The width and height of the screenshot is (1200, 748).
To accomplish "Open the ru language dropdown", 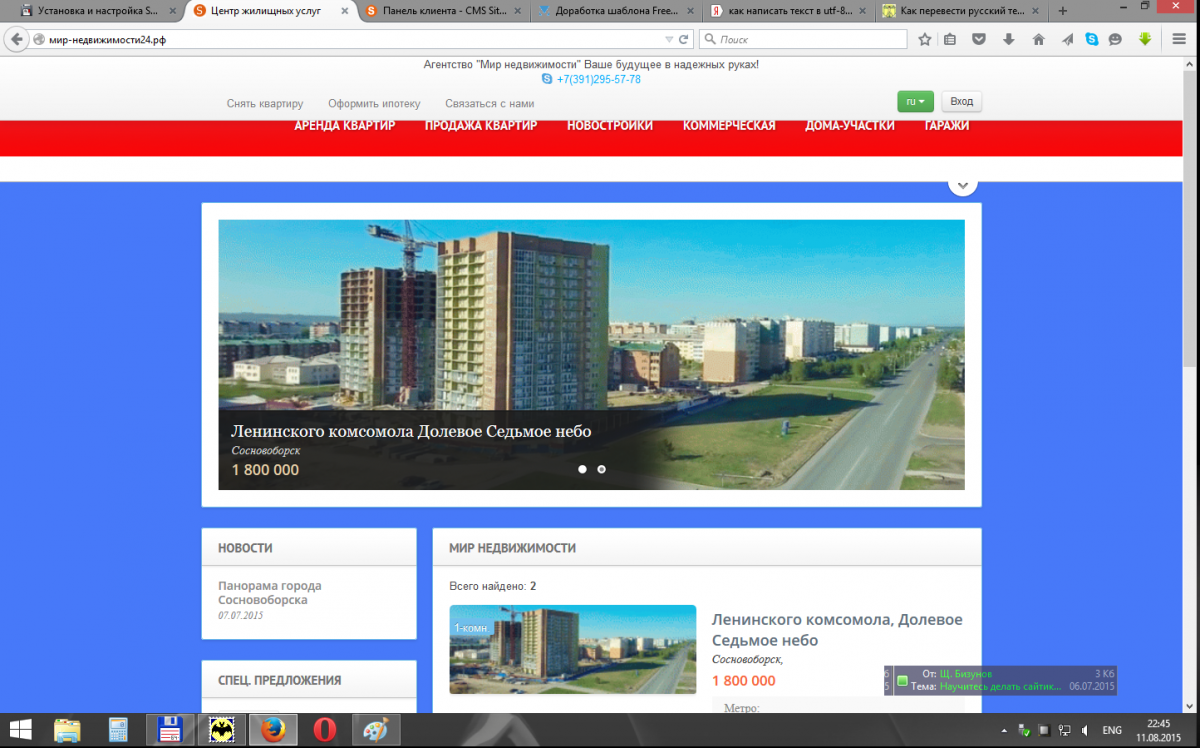I will [915, 102].
